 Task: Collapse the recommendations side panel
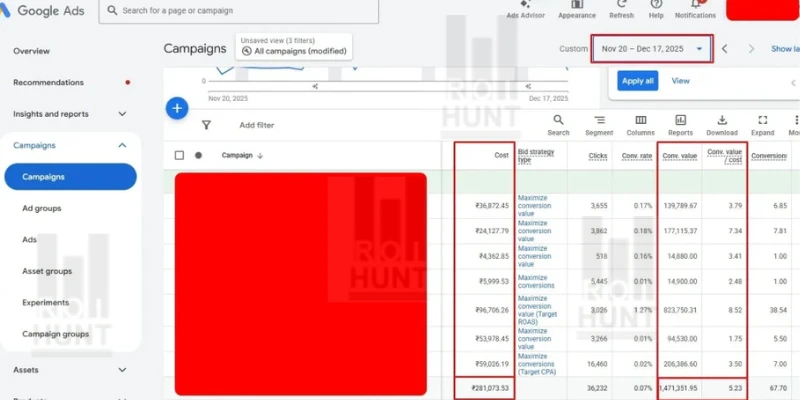(x=793, y=83)
